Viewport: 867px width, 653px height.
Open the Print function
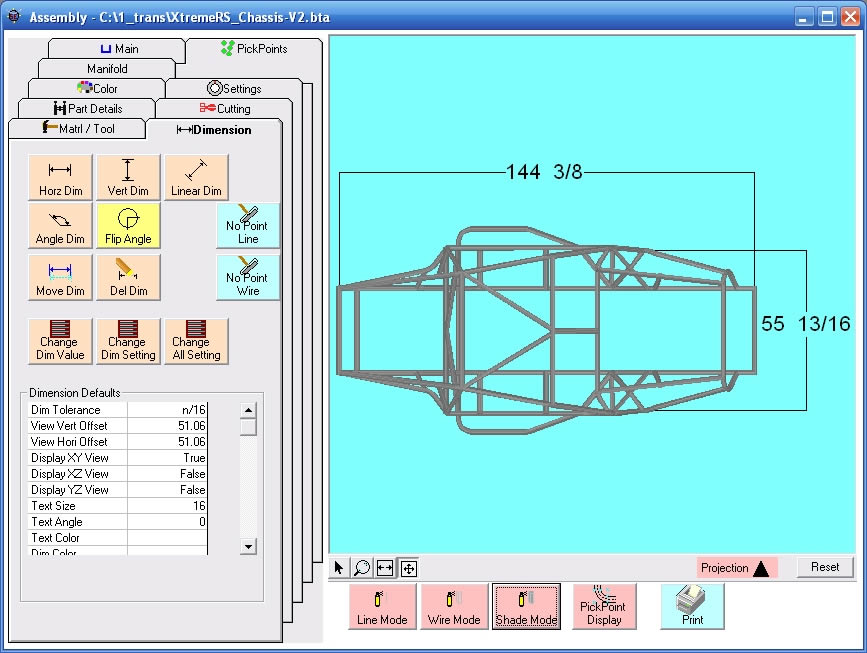coord(689,606)
